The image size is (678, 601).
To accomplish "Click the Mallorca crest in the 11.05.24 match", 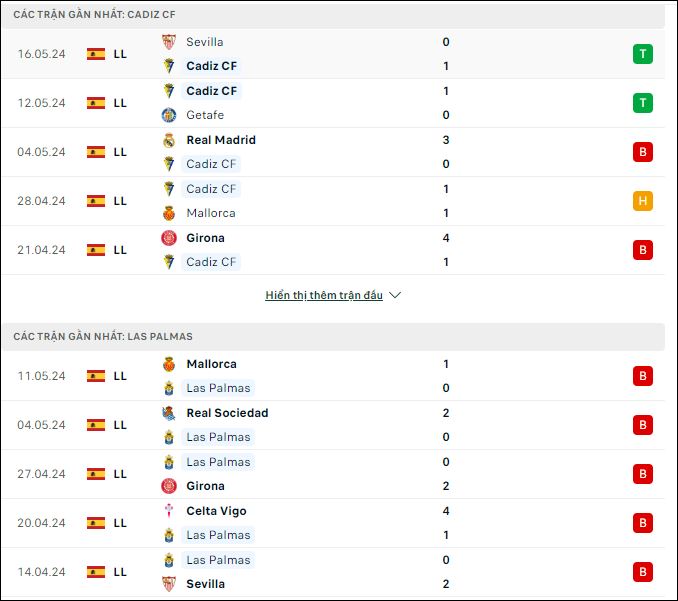I will pyautogui.click(x=169, y=364).
